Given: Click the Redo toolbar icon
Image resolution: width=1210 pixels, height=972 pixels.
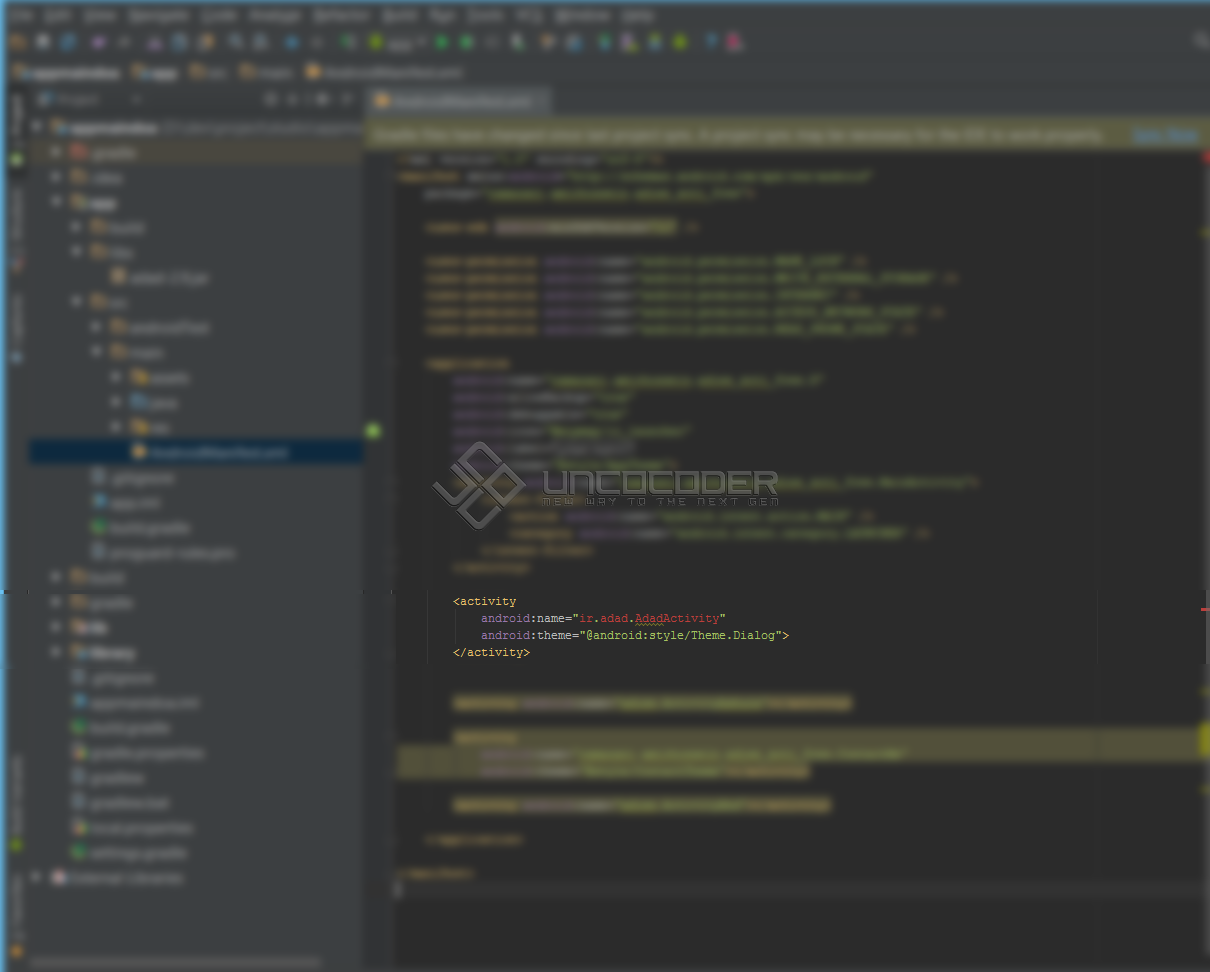Looking at the screenshot, I should 124,42.
